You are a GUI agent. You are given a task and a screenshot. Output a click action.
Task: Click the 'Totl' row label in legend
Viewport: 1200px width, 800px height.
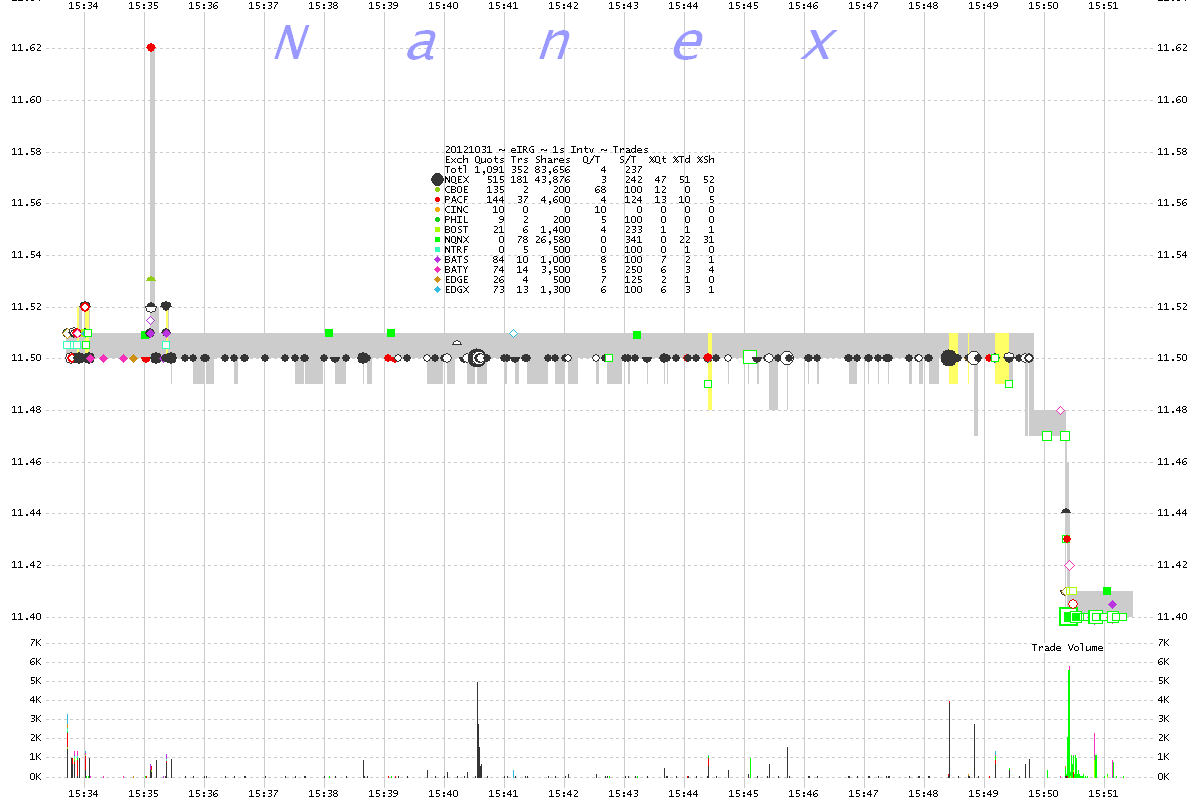tap(456, 170)
